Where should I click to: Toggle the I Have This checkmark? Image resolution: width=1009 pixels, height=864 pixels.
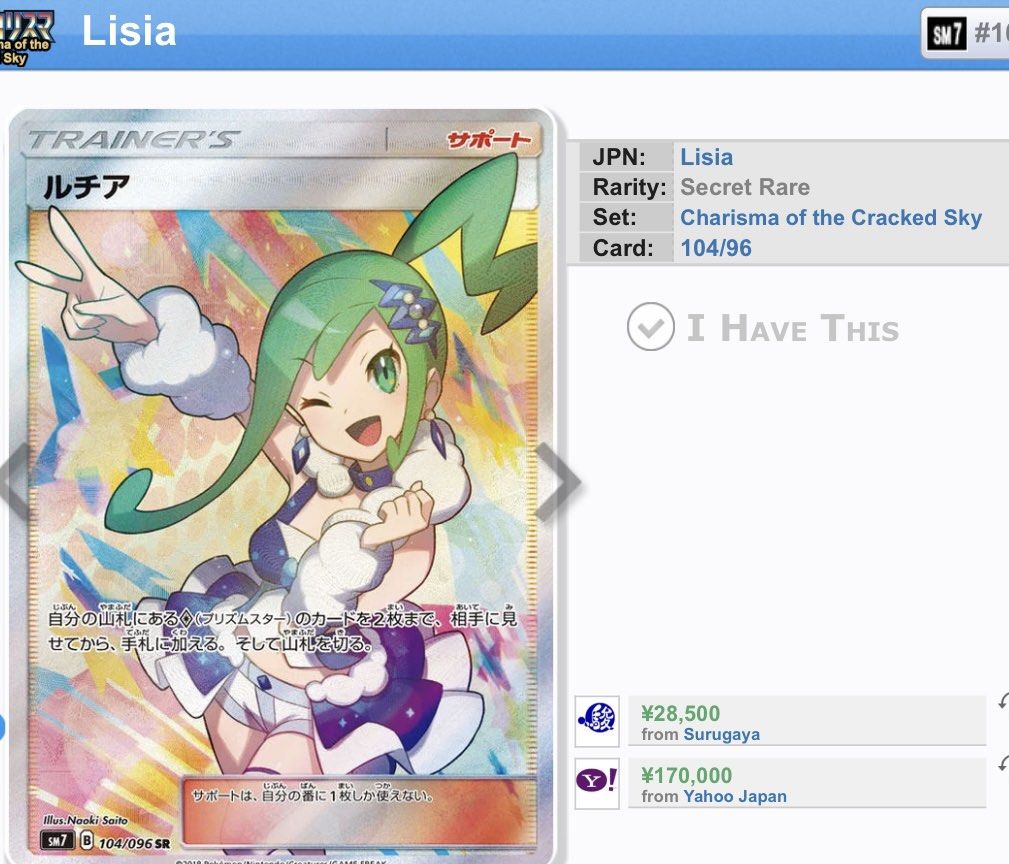coord(651,327)
